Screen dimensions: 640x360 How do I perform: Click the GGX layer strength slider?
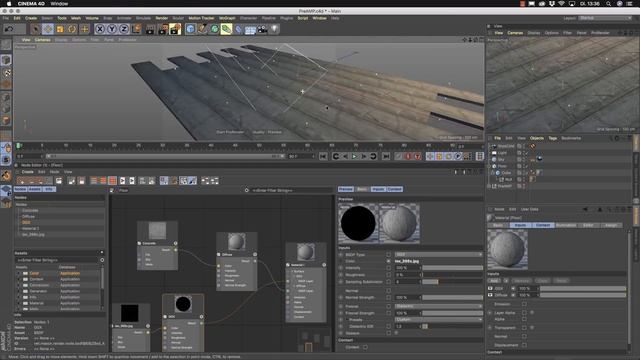(x=583, y=289)
